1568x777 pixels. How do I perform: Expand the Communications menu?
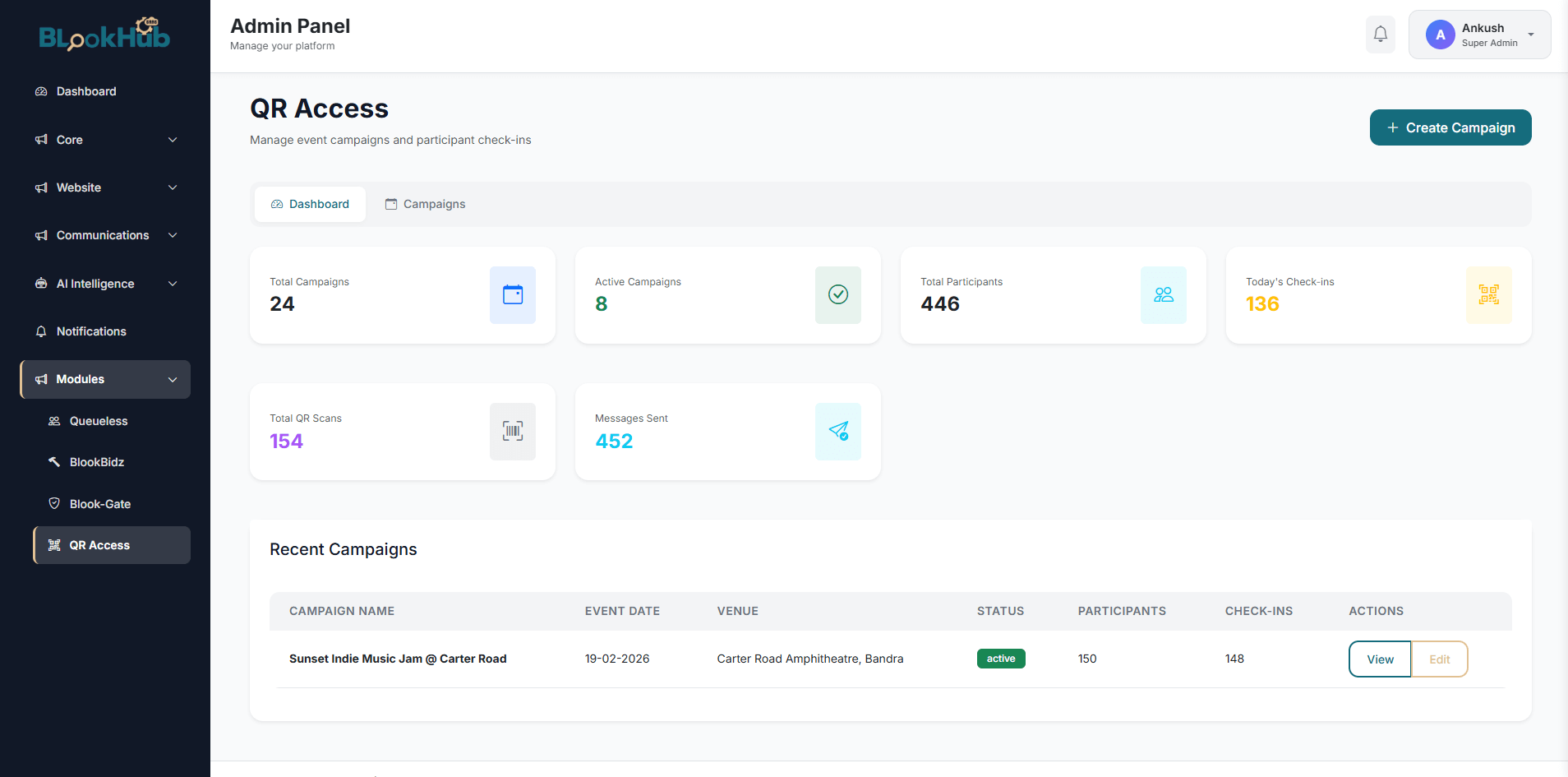click(x=104, y=235)
